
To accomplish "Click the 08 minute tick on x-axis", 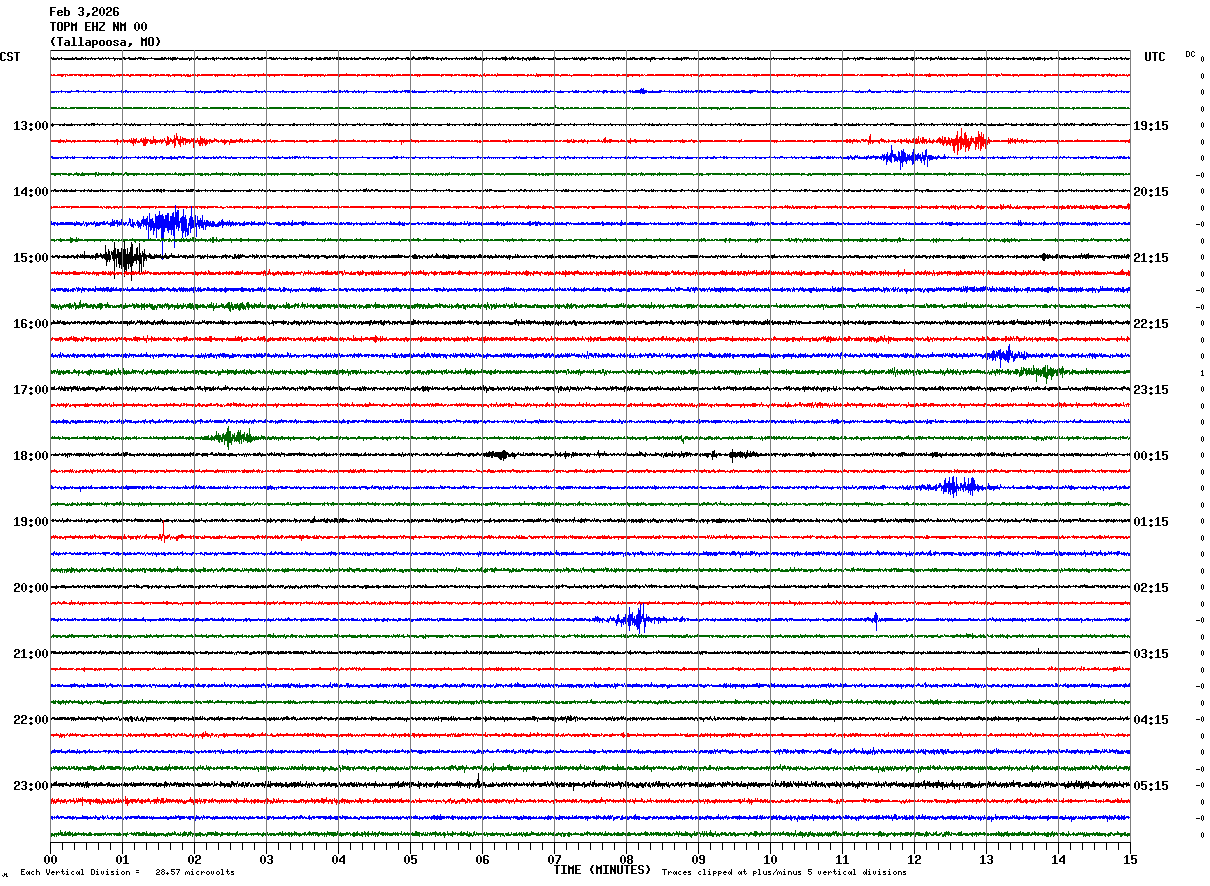I will (627, 859).
